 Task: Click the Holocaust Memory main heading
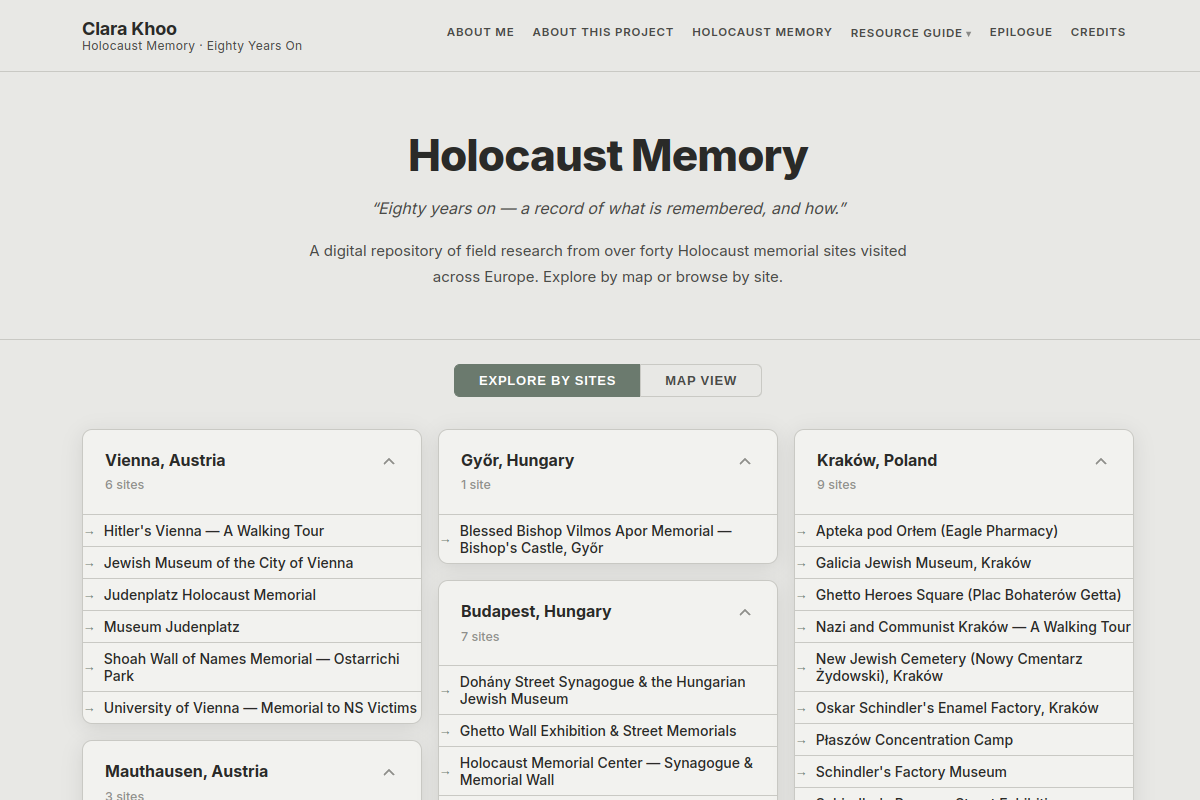coord(608,156)
